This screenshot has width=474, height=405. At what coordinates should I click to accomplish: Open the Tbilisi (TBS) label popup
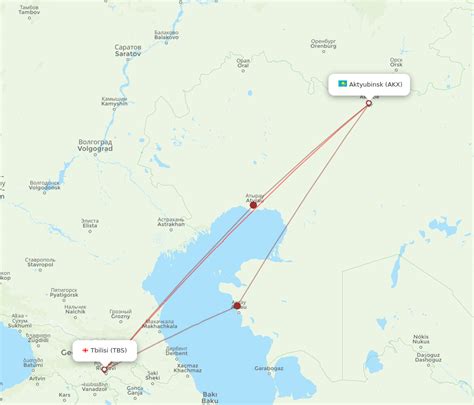click(105, 350)
